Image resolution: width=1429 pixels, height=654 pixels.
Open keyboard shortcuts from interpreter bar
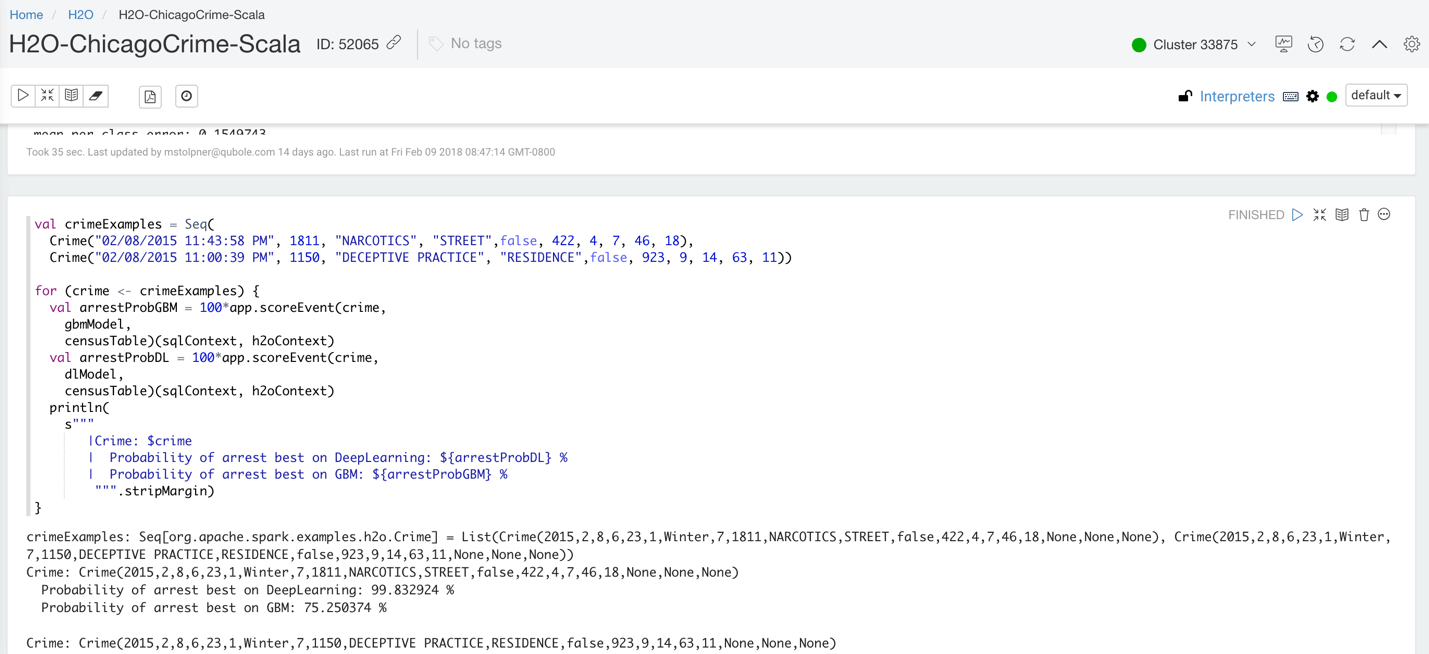point(1290,96)
